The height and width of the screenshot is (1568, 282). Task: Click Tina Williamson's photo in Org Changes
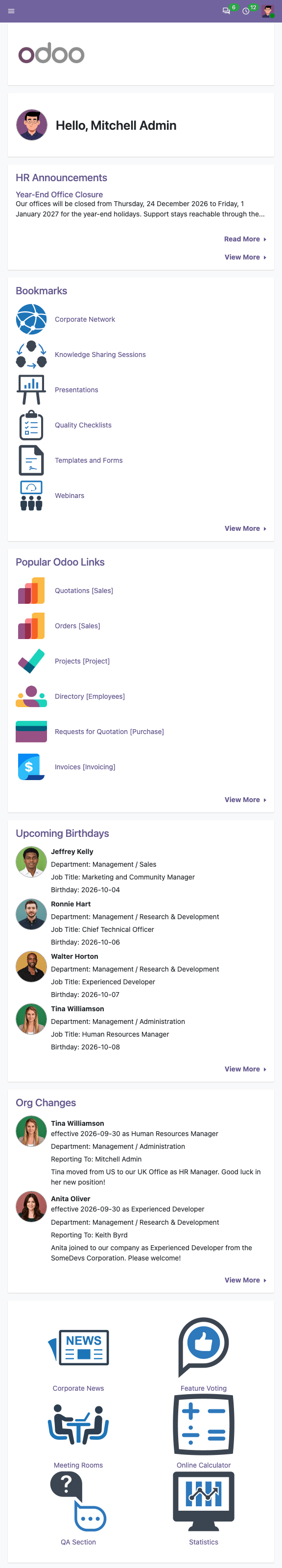[32, 1132]
